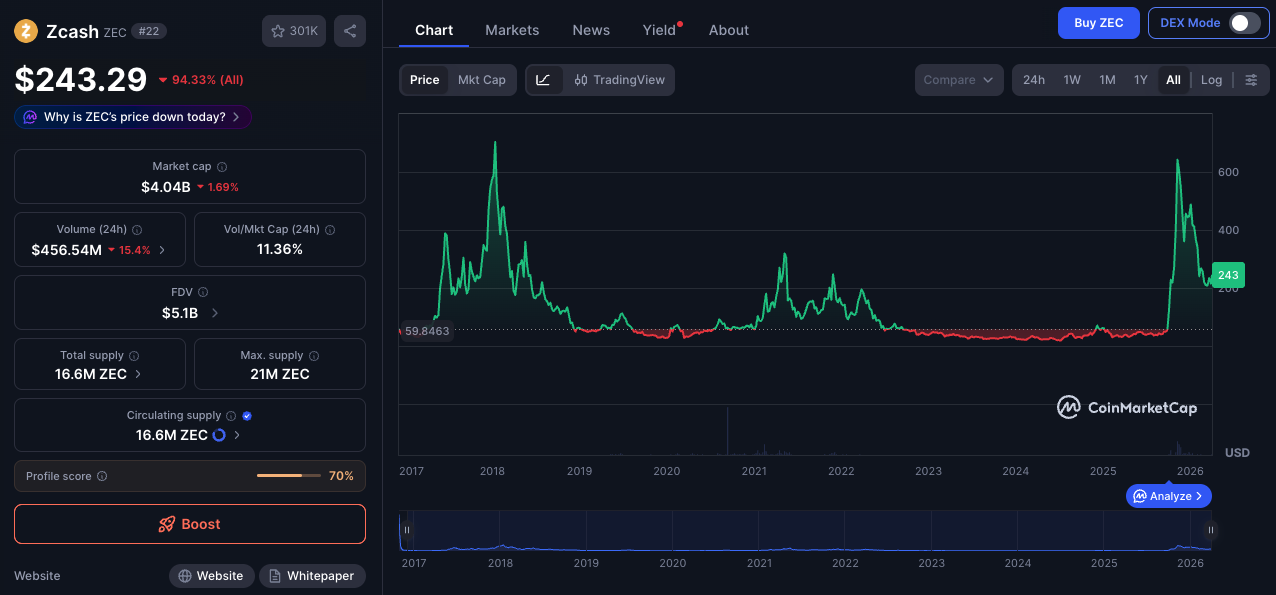The image size is (1276, 595).
Task: Grab the left range slider handle
Action: [407, 530]
